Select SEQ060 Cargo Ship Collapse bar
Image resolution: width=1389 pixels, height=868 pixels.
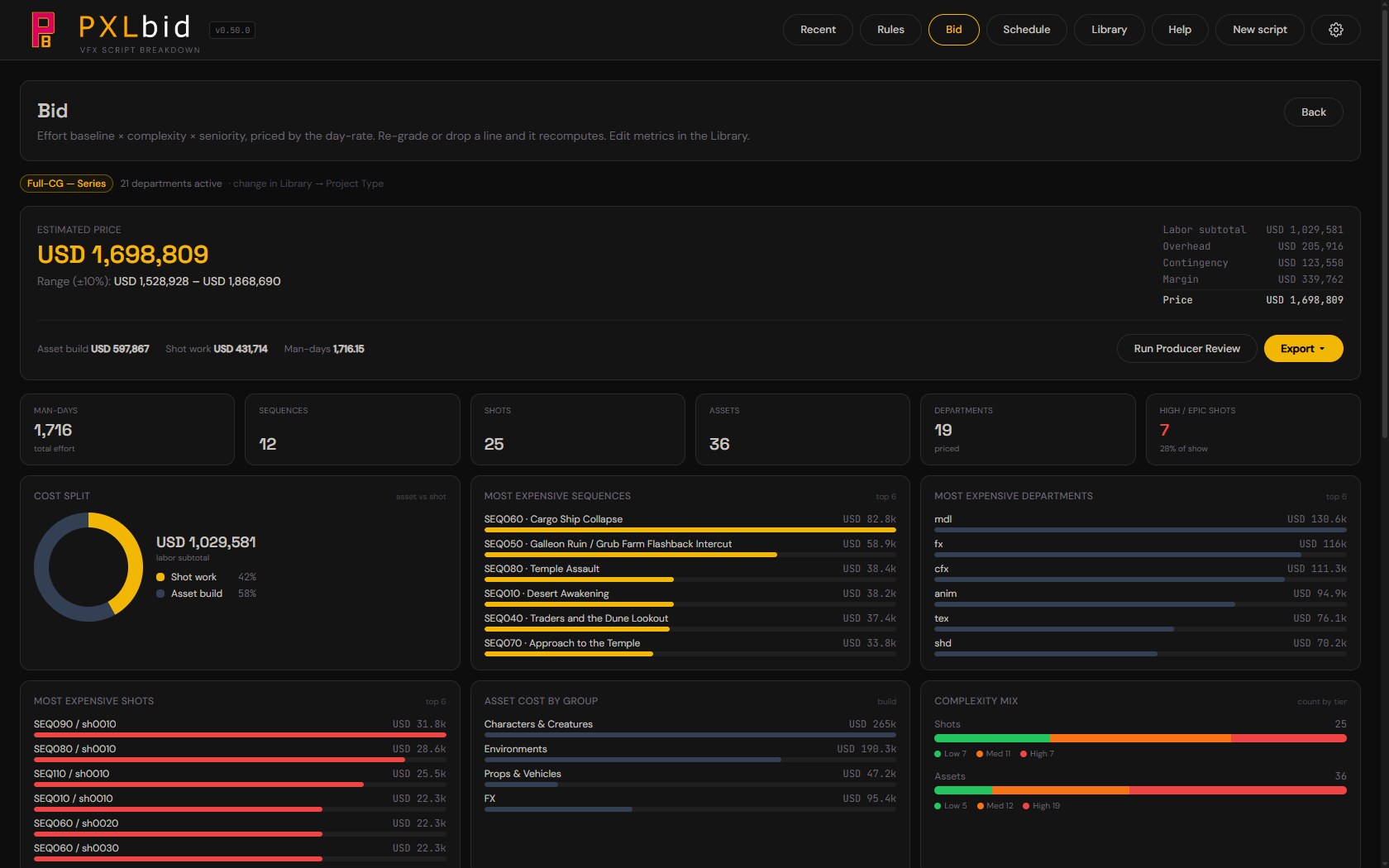(690, 529)
